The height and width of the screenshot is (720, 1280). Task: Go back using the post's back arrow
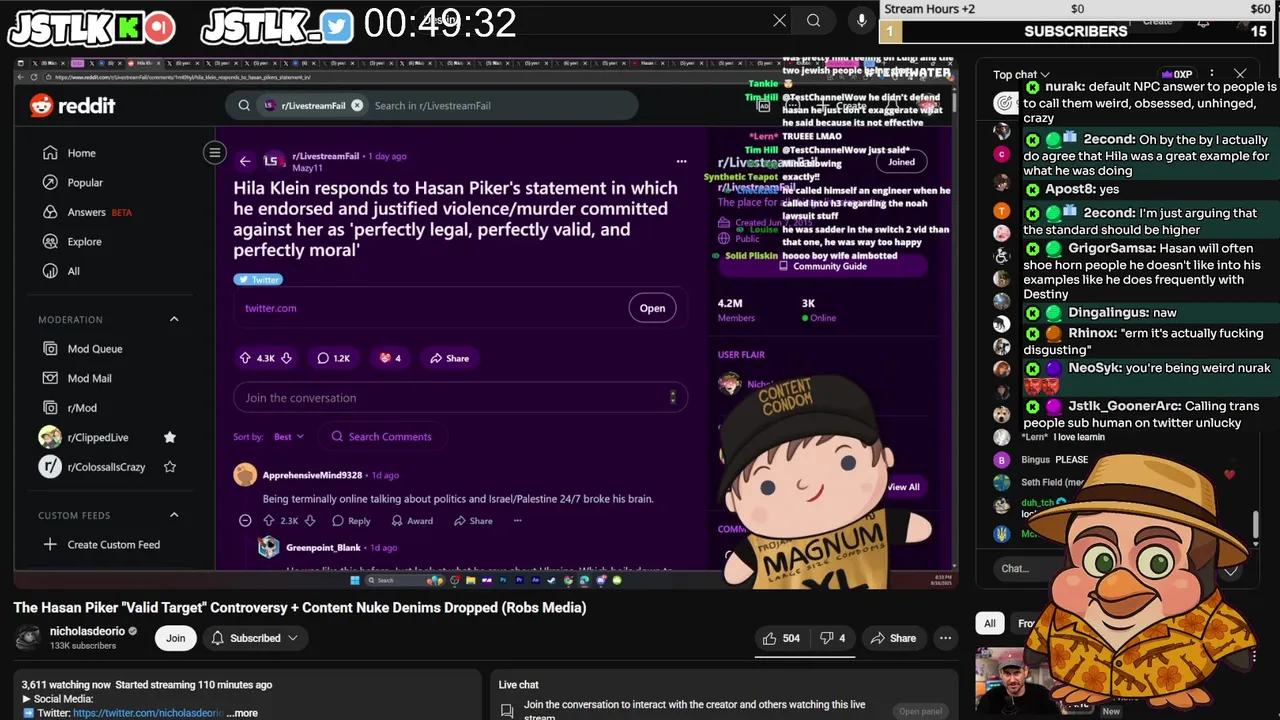click(x=245, y=161)
